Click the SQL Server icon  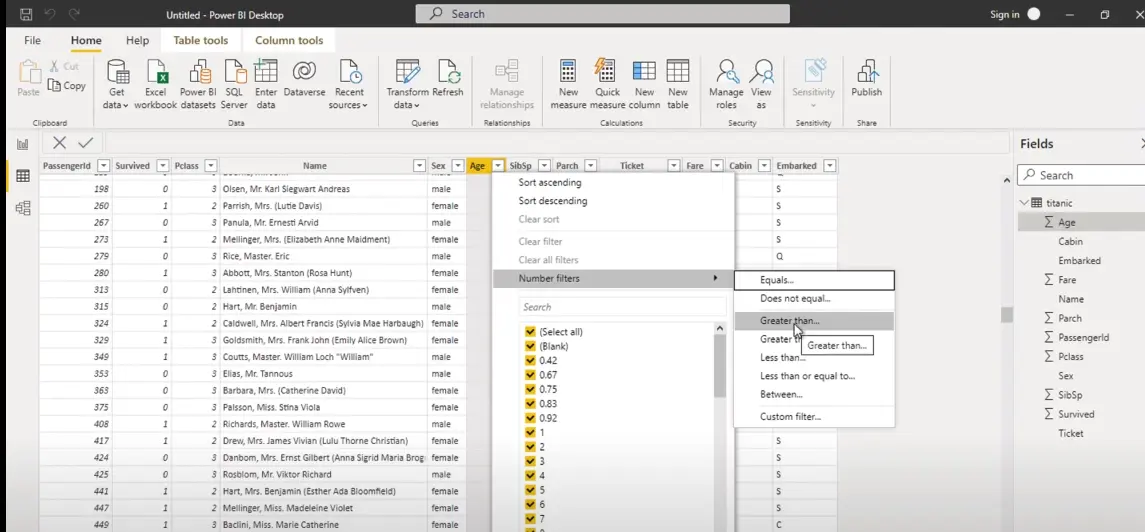(x=234, y=72)
